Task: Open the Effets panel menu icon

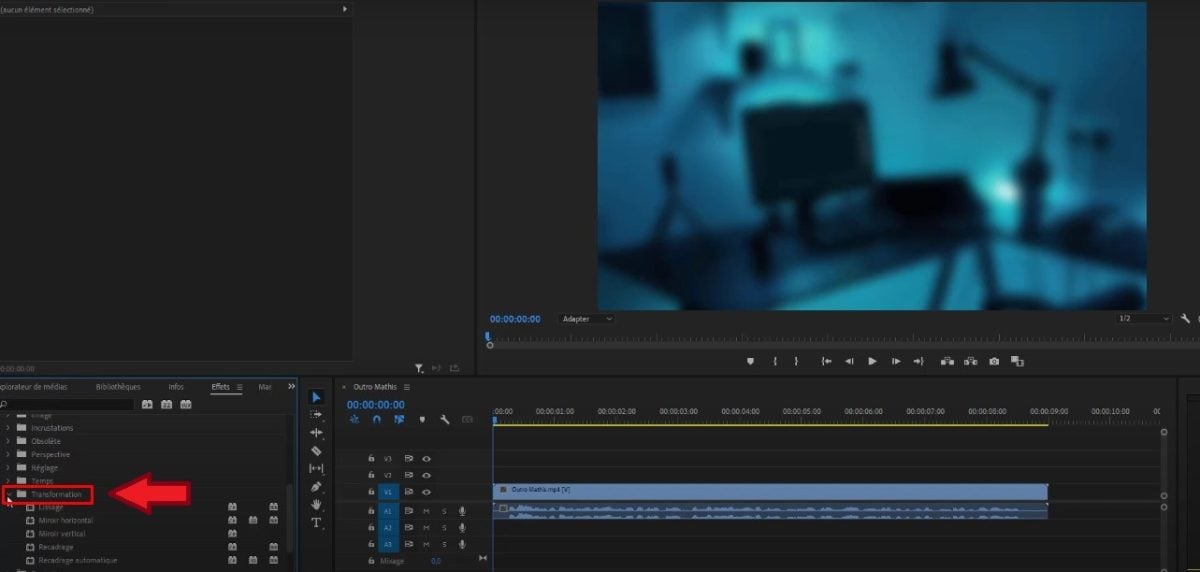Action: (240, 387)
